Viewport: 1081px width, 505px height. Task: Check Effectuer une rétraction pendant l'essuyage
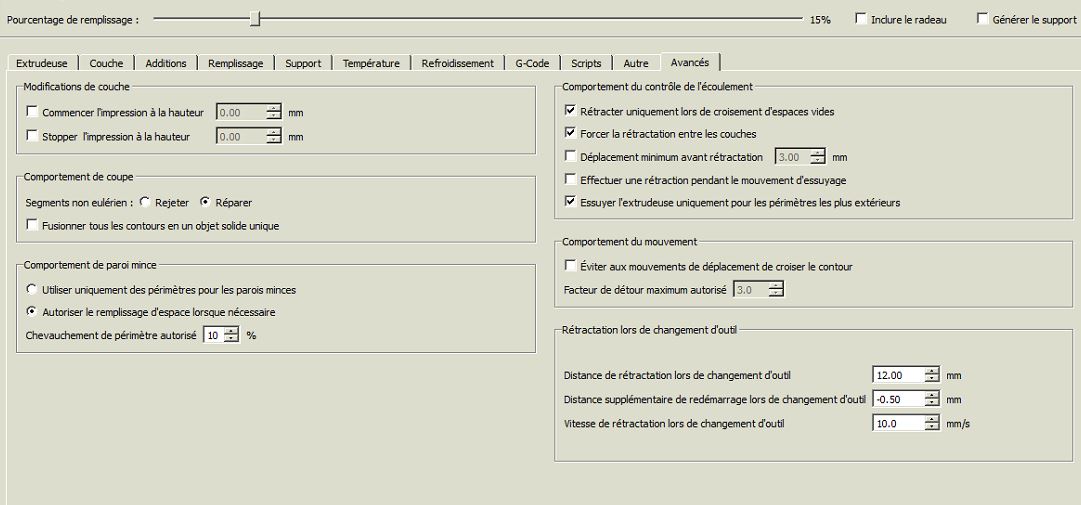point(570,179)
